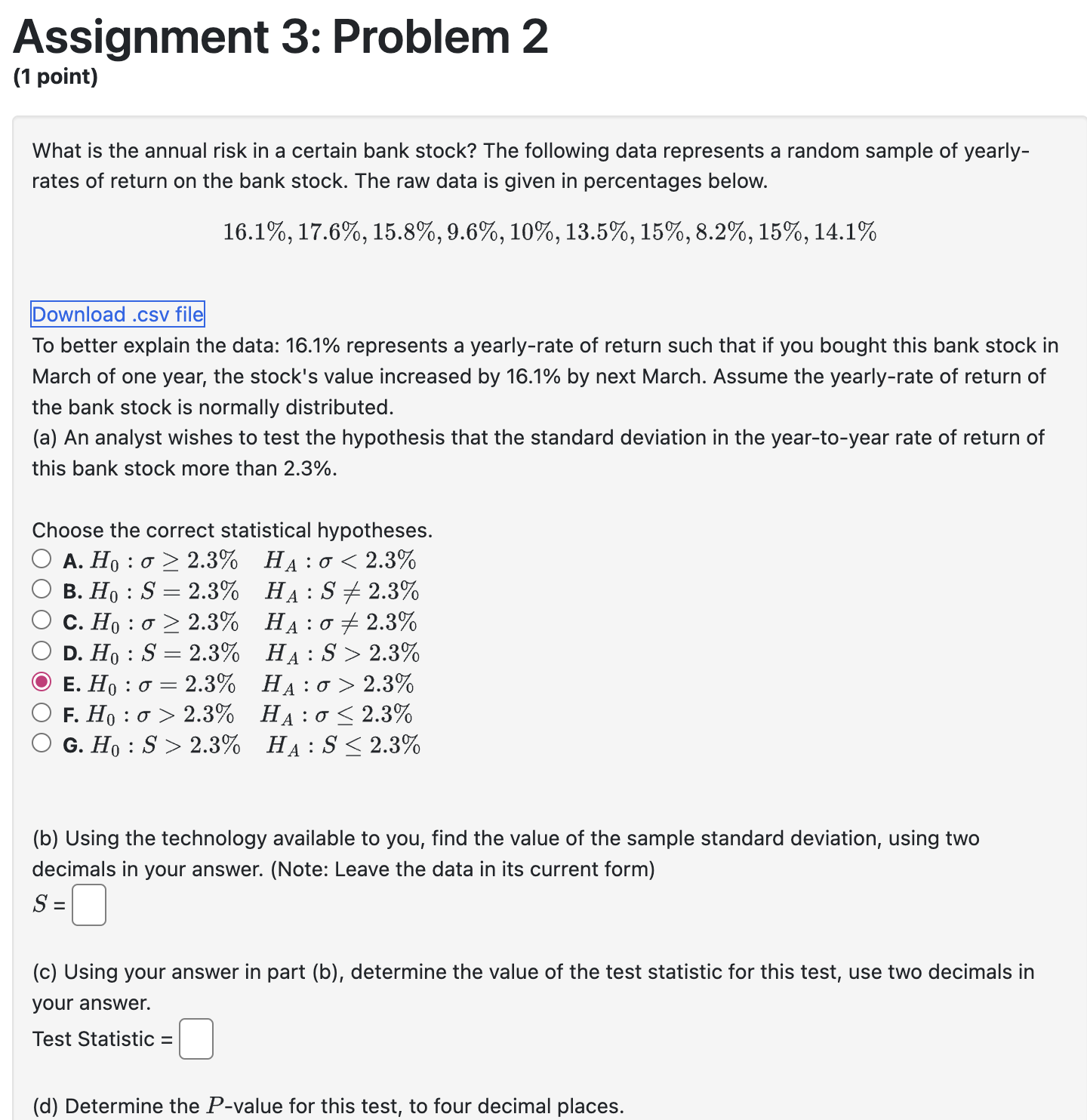Screen dimensions: 1087x1120
Task: Click the Test Statistic answer box
Action: (x=196, y=1039)
